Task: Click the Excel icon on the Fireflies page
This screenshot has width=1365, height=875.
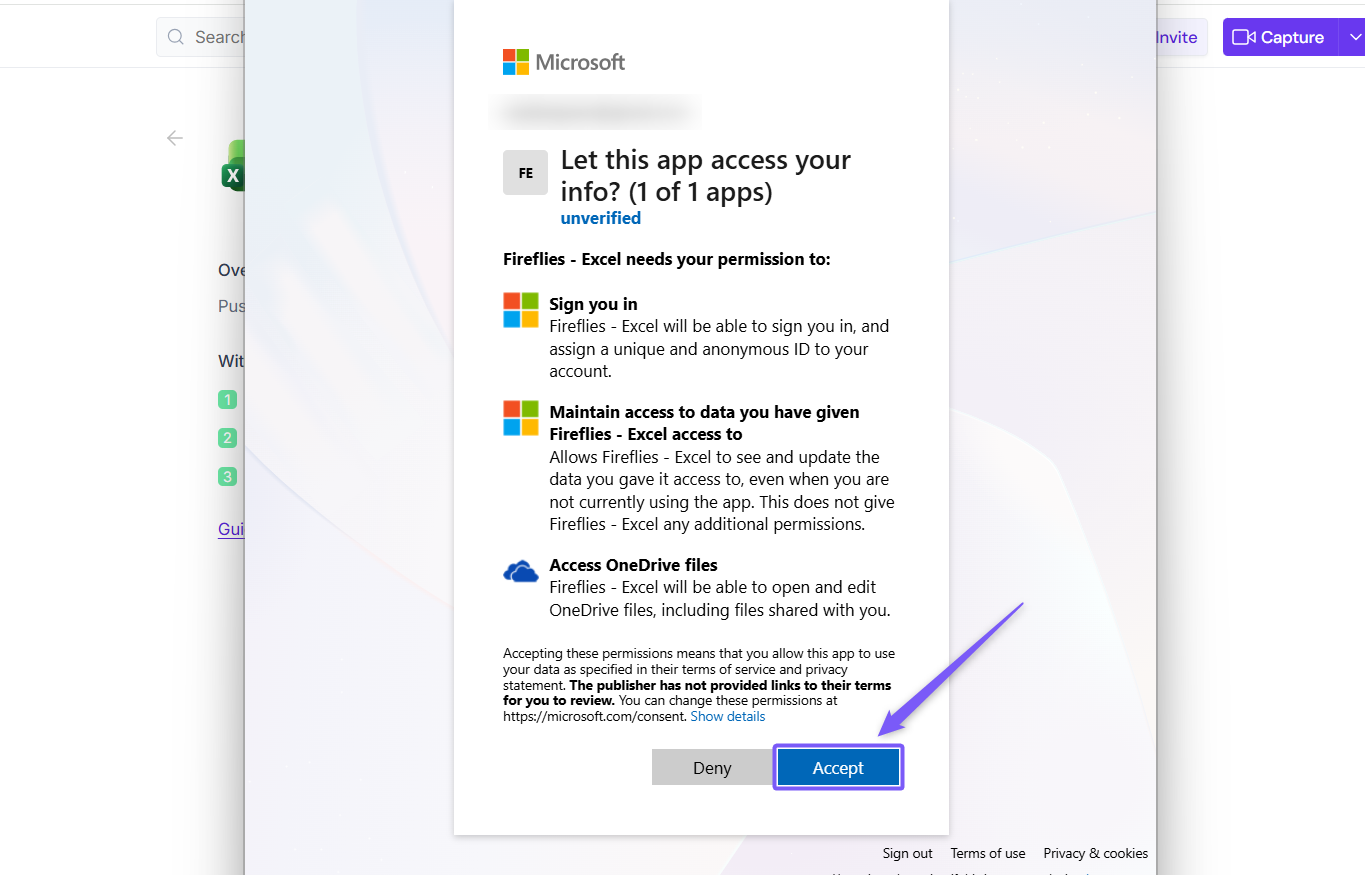Action: pyautogui.click(x=233, y=166)
